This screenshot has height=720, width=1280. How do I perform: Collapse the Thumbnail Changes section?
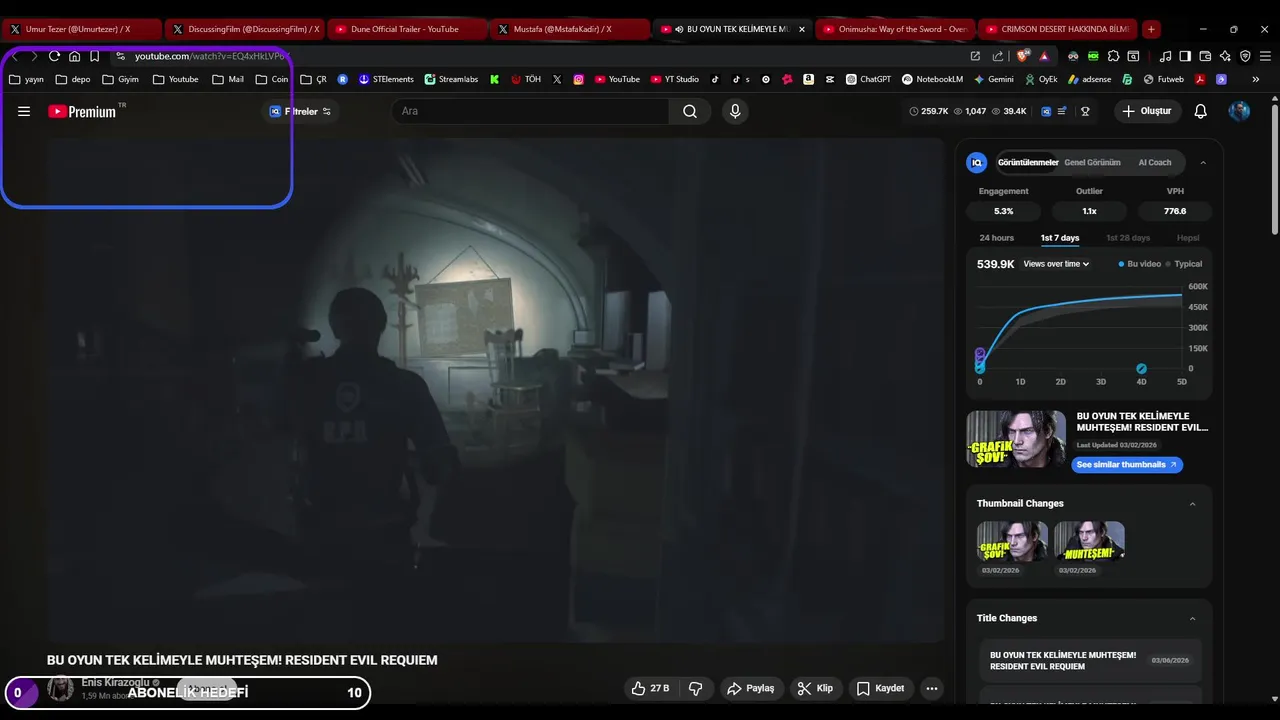click(1192, 504)
